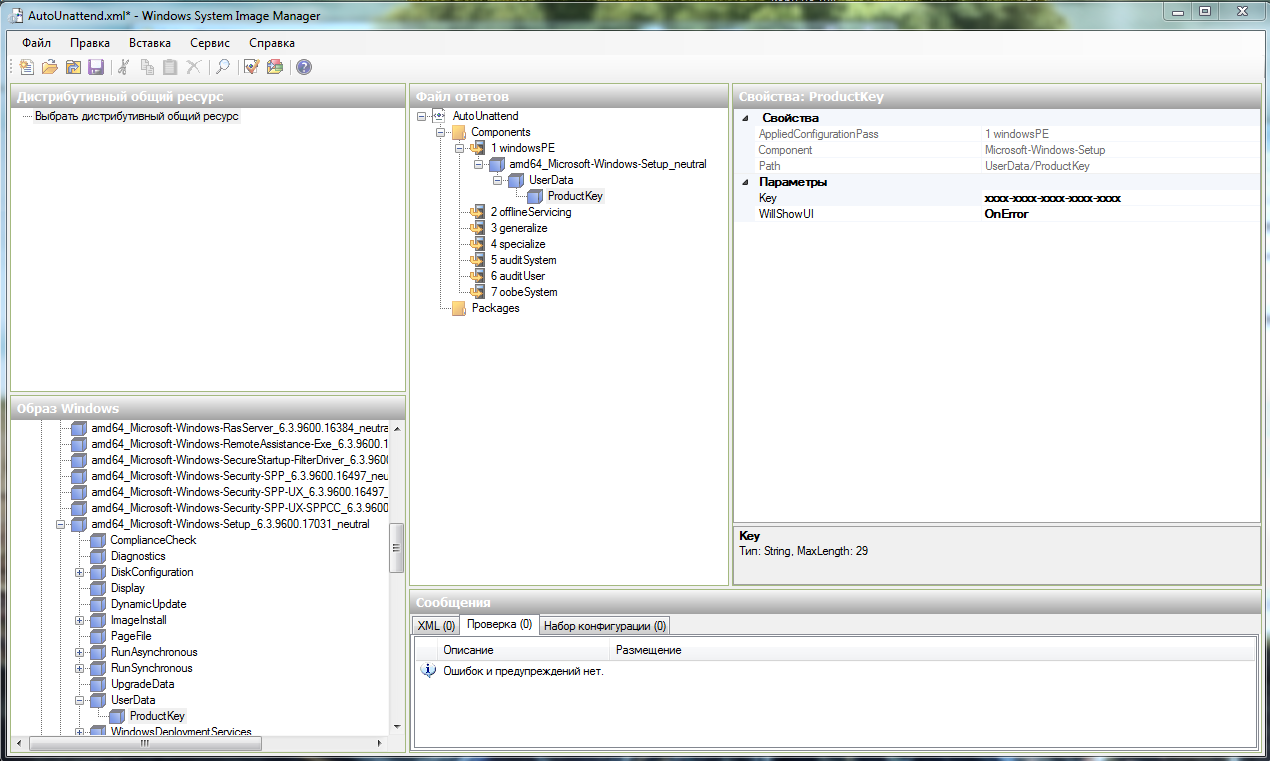
Task: Click the Cut scissors icon
Action: [124, 67]
